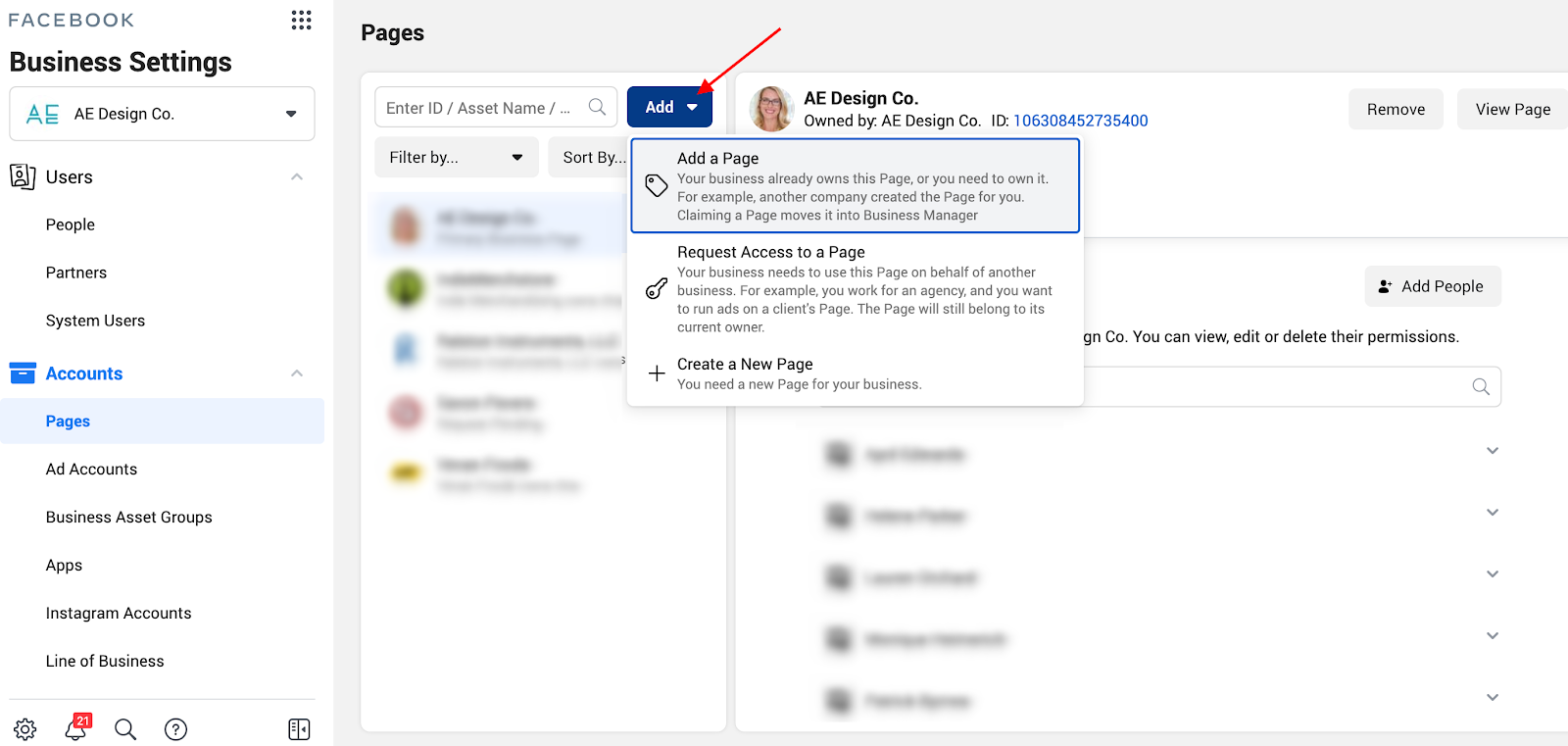Screen dimensions: 1568x746
Task: Go to Ad Accounts in sidebar
Action: click(x=91, y=470)
